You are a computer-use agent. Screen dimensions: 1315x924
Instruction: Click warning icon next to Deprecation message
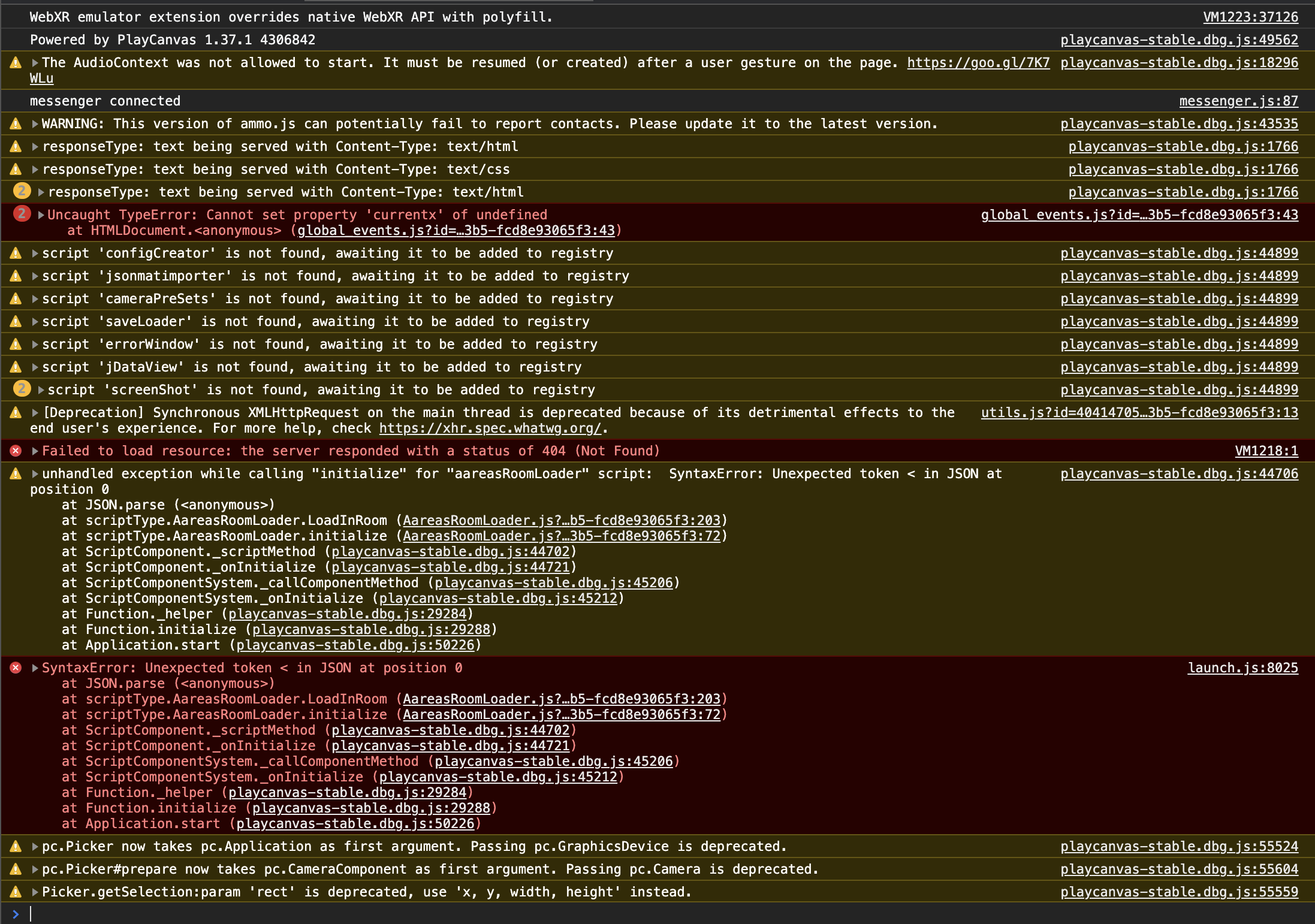tap(16, 413)
